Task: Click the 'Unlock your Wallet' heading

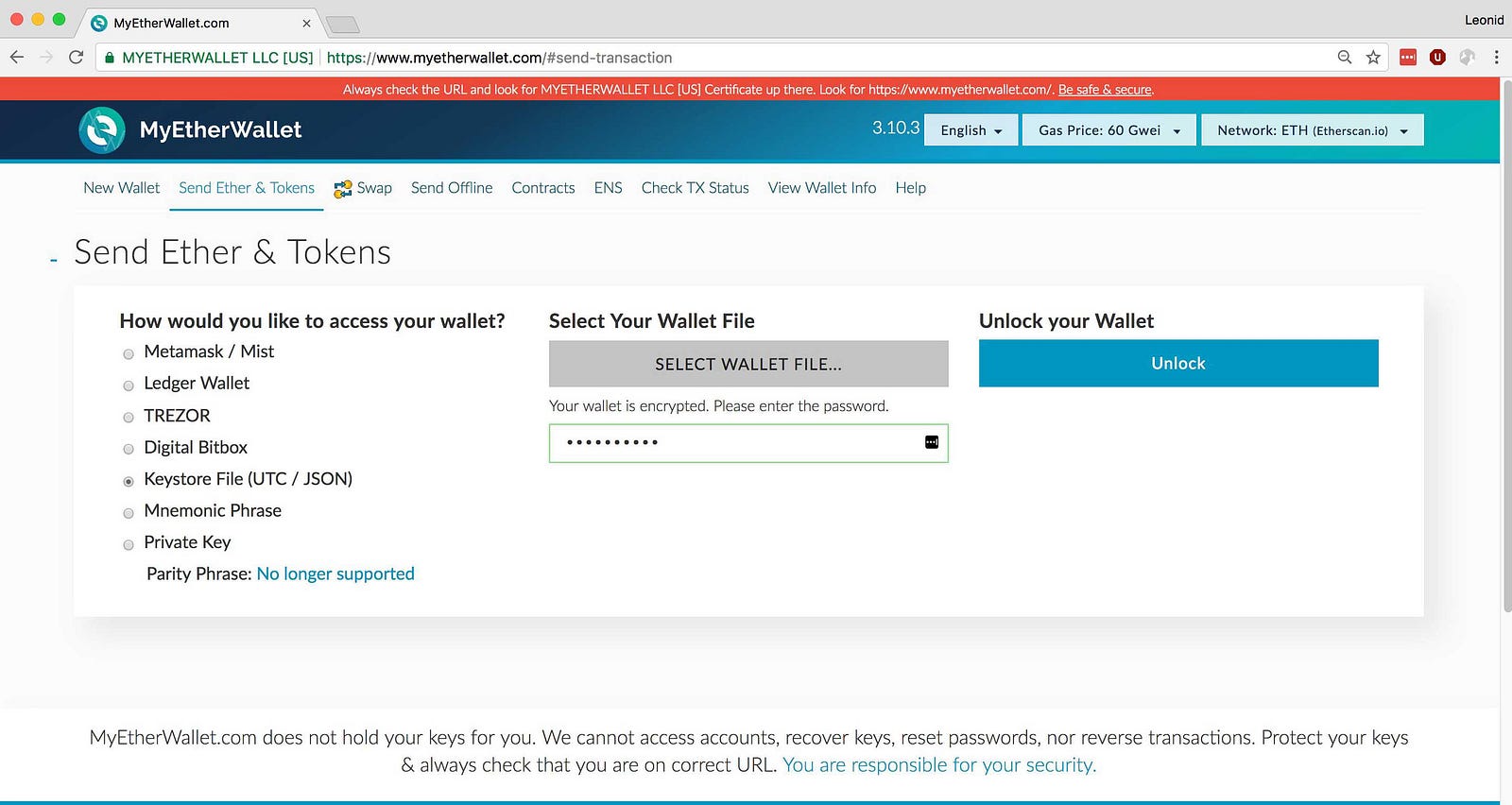Action: (1066, 321)
